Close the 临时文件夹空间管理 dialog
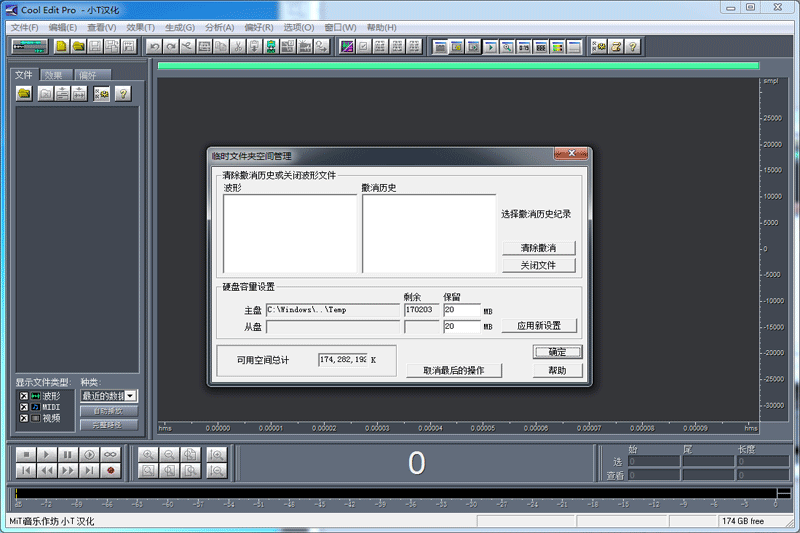 pyautogui.click(x=571, y=153)
